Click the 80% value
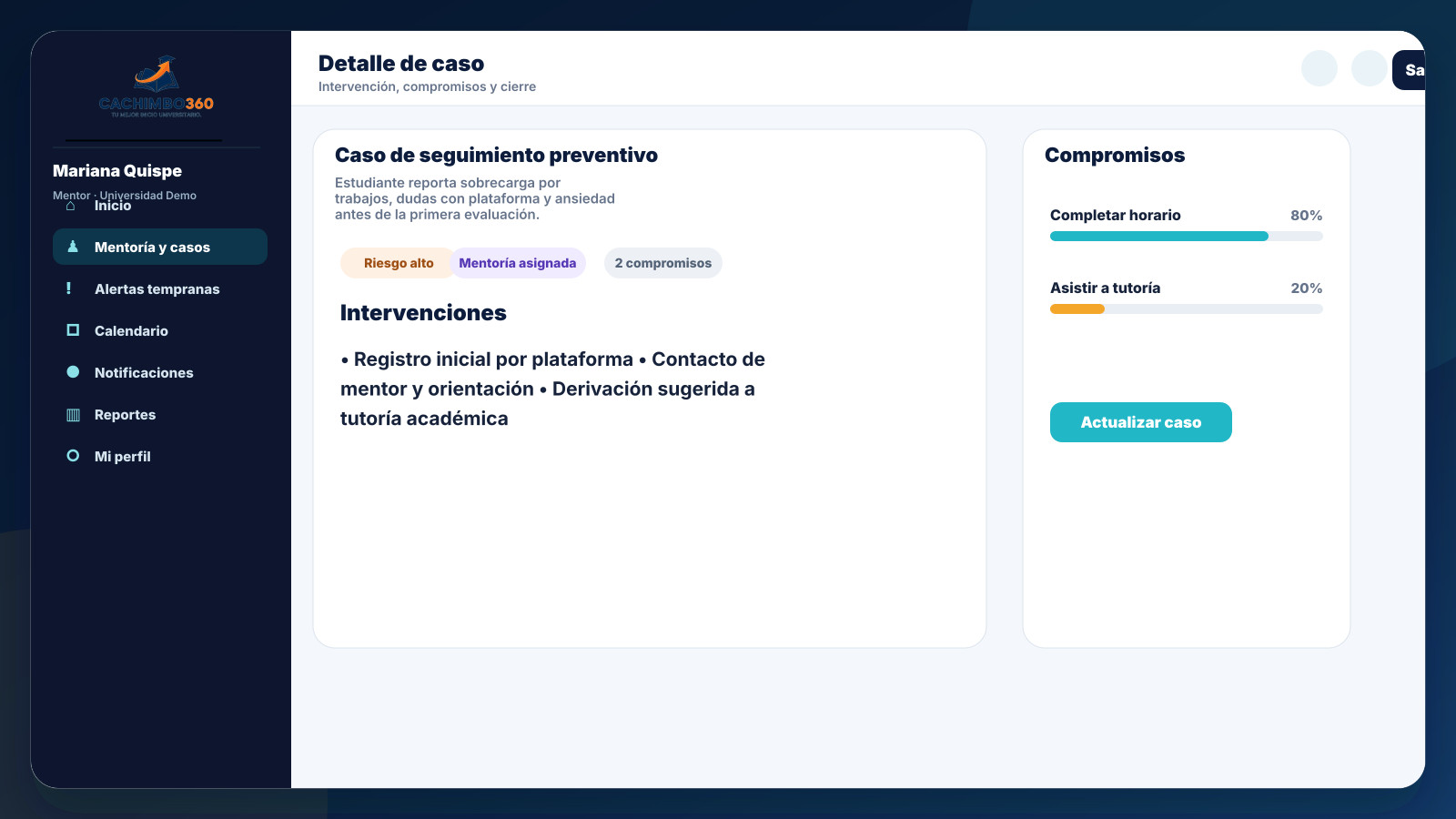1456x819 pixels. pos(1307,216)
